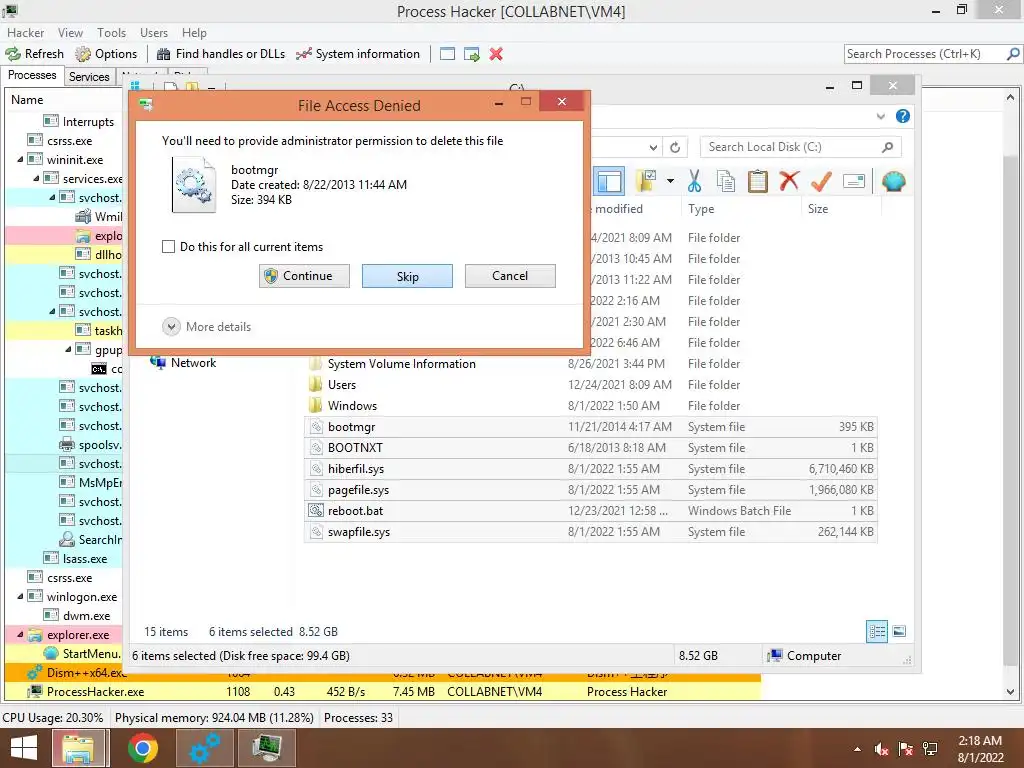Select the BOOTNXT file row
The width and height of the screenshot is (1024, 768).
(590, 448)
